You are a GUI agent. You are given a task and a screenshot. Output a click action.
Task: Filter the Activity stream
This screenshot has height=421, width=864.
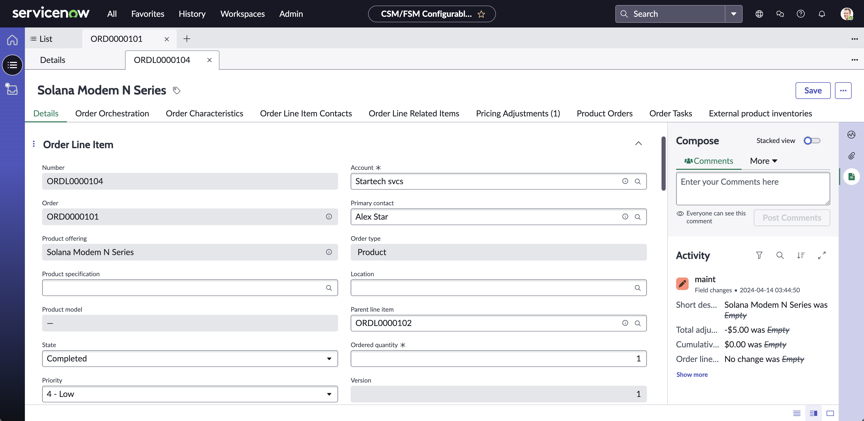pyautogui.click(x=759, y=255)
